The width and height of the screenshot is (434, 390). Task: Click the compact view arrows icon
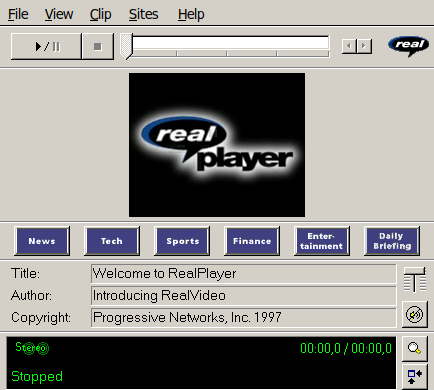pyautogui.click(x=415, y=377)
